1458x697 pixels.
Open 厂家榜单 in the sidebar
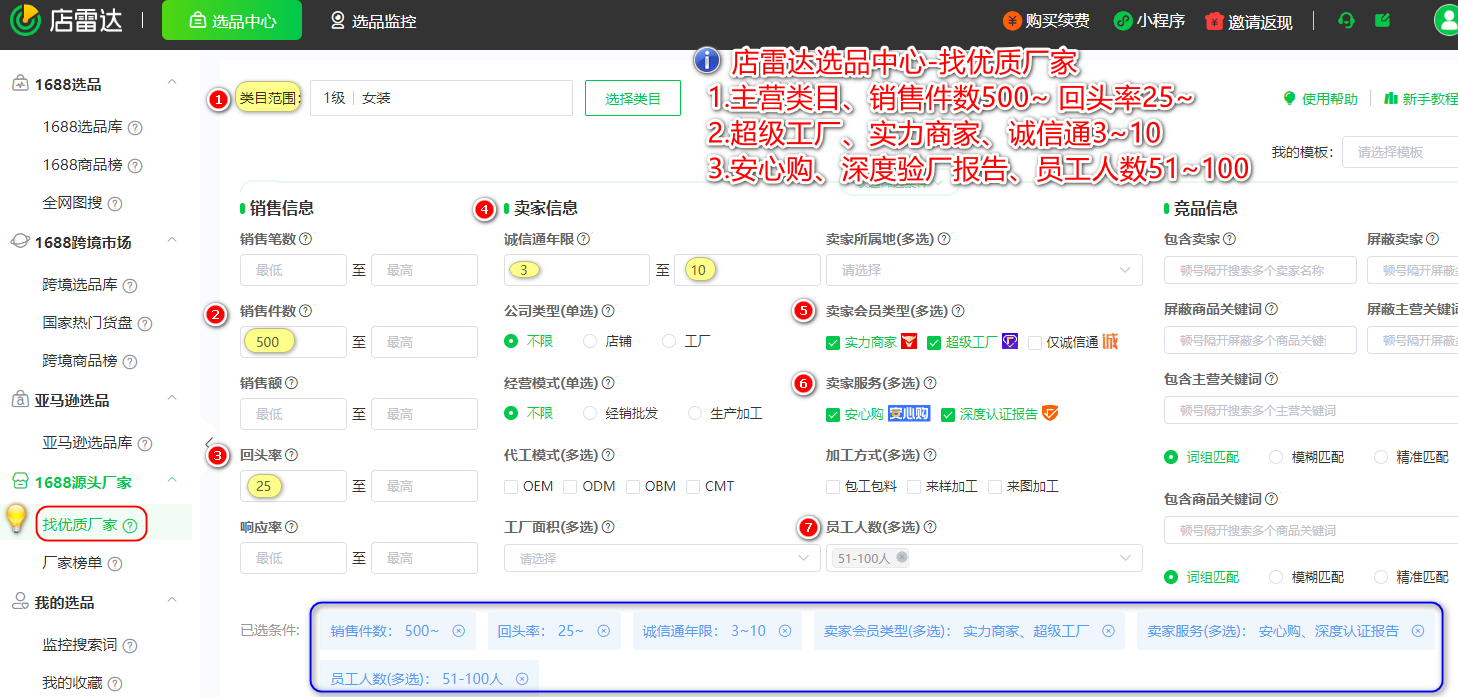(72, 564)
